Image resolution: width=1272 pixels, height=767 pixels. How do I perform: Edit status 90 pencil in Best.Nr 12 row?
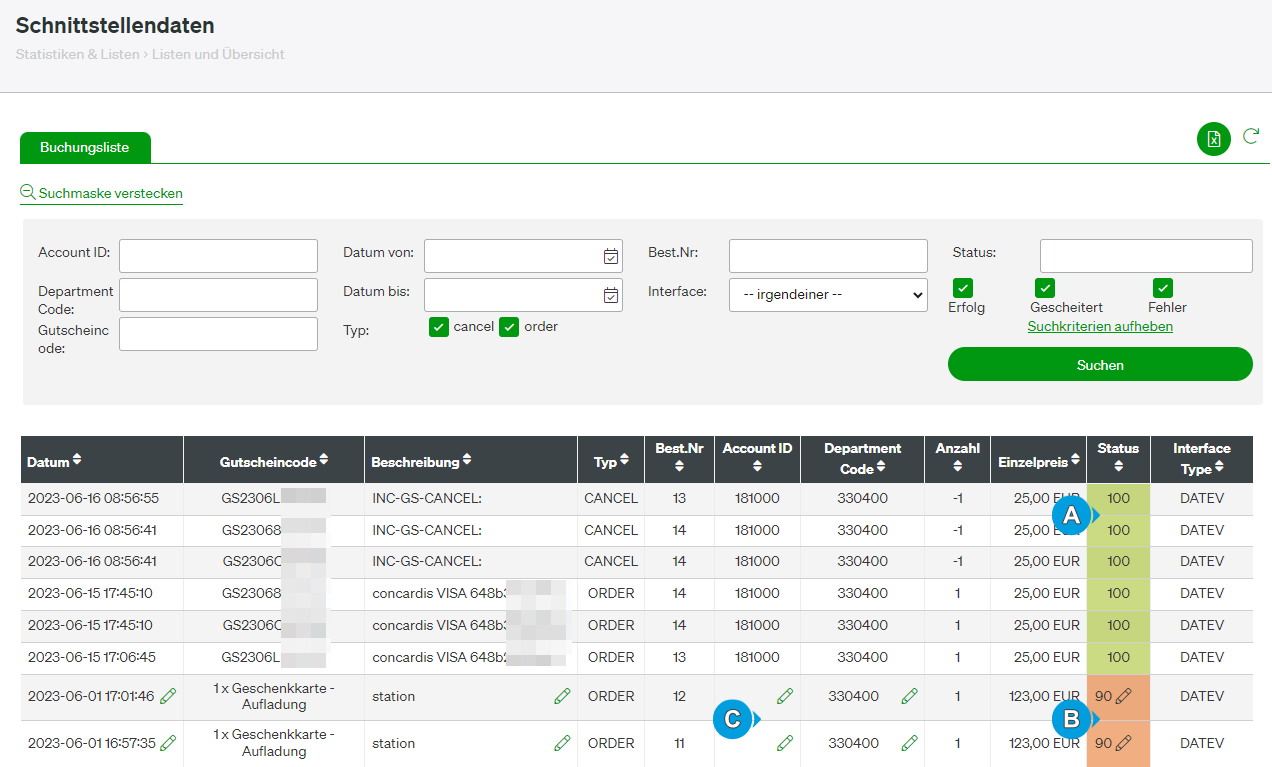tap(1124, 696)
